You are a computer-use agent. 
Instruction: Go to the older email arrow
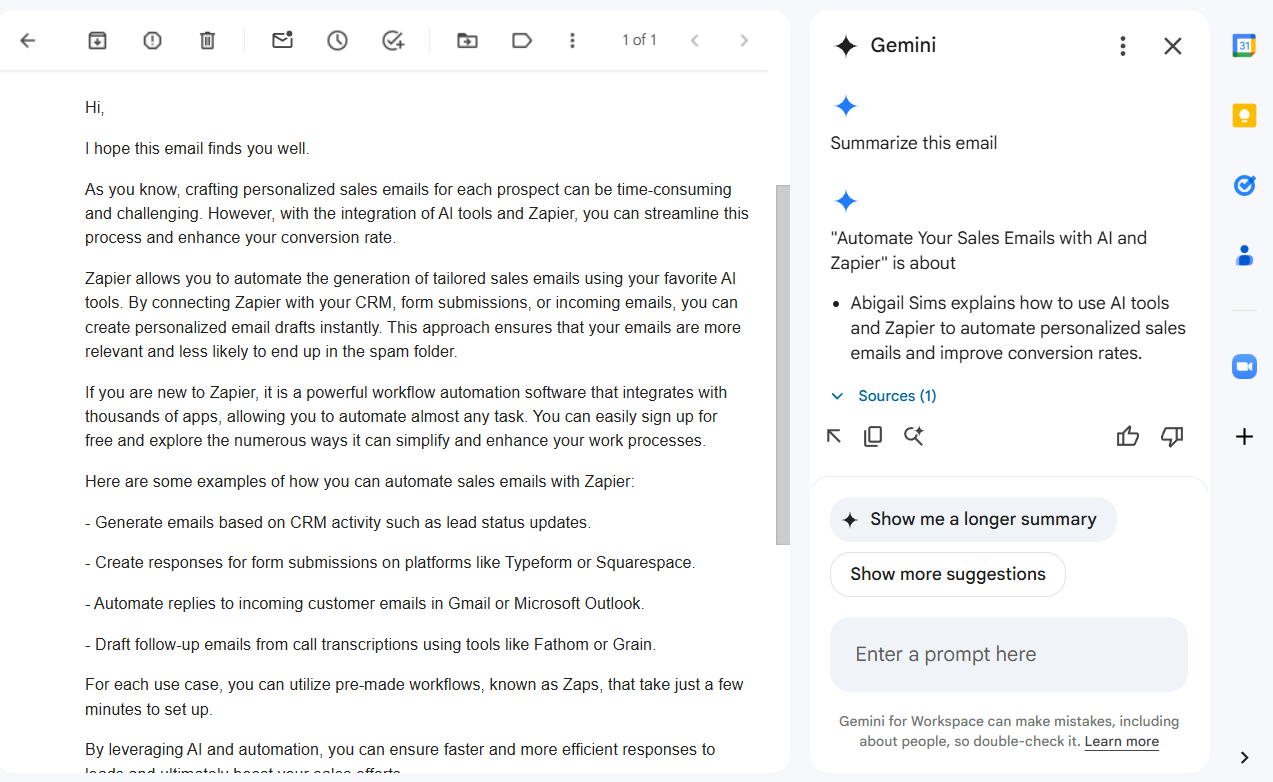point(744,40)
